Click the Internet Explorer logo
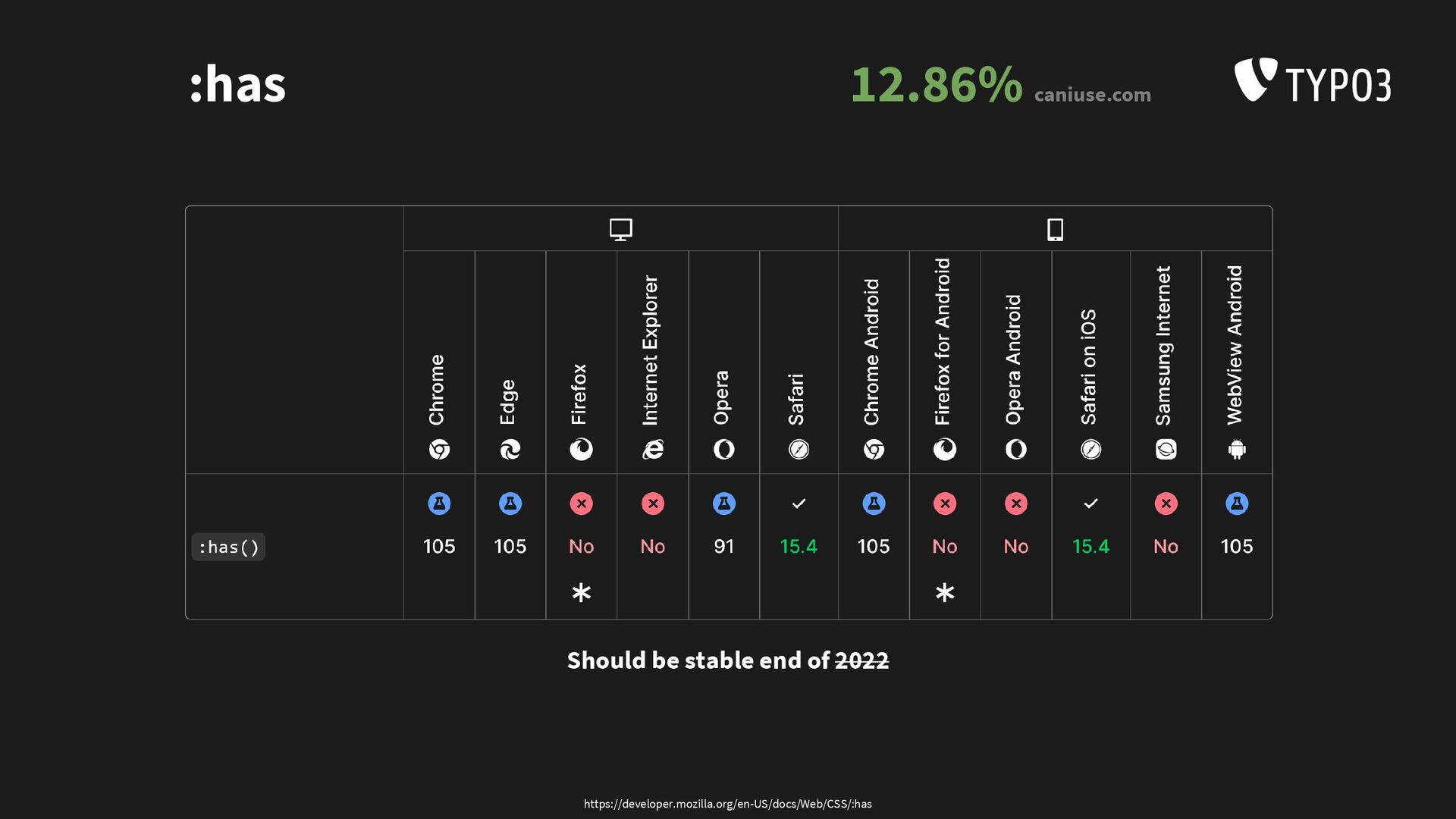This screenshot has height=819, width=1456. pos(652,450)
